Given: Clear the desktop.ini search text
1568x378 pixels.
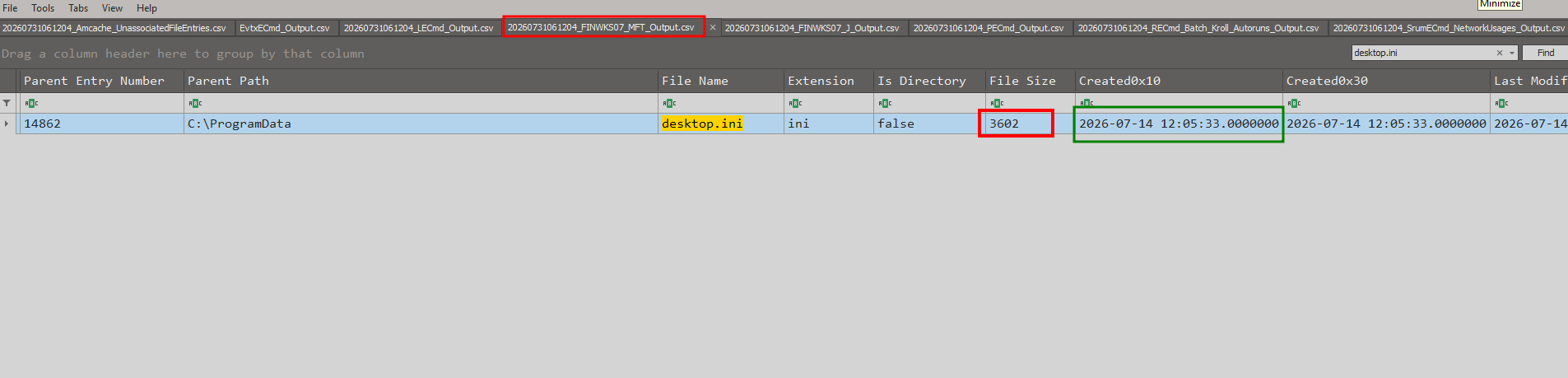Looking at the screenshot, I should pyautogui.click(x=1500, y=53).
